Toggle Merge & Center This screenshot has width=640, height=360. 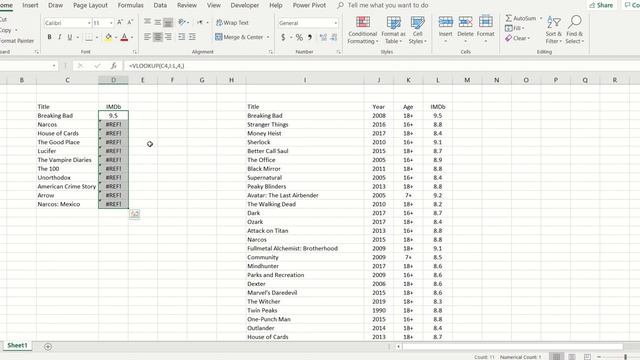click(239, 37)
